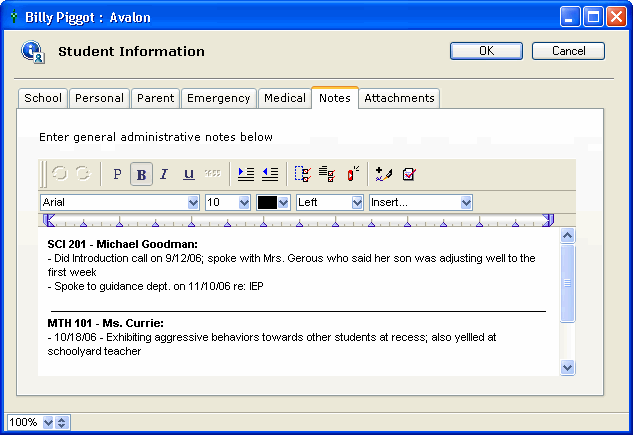Image resolution: width=633 pixels, height=435 pixels.
Task: Open the text color swatch picker
Action: coord(284,202)
